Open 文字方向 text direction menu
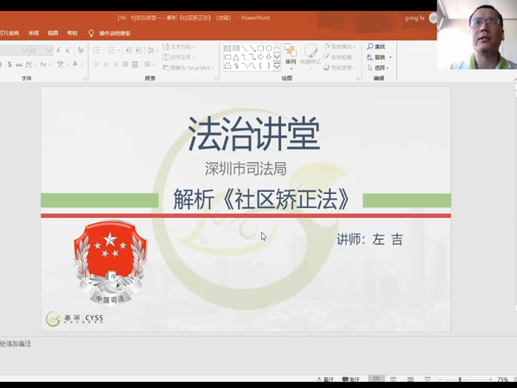Viewport: 517px width, 388px height. click(x=179, y=47)
